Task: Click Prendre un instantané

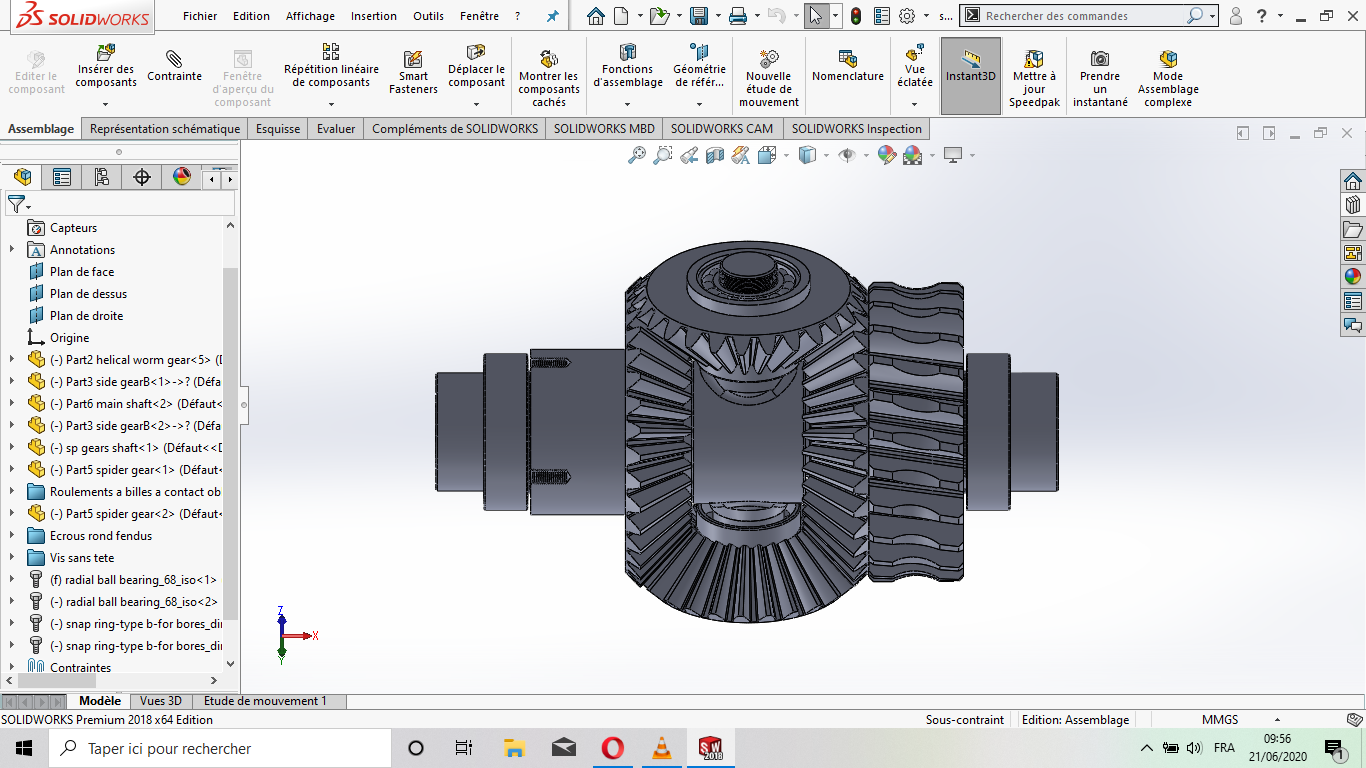Action: click(x=1100, y=78)
